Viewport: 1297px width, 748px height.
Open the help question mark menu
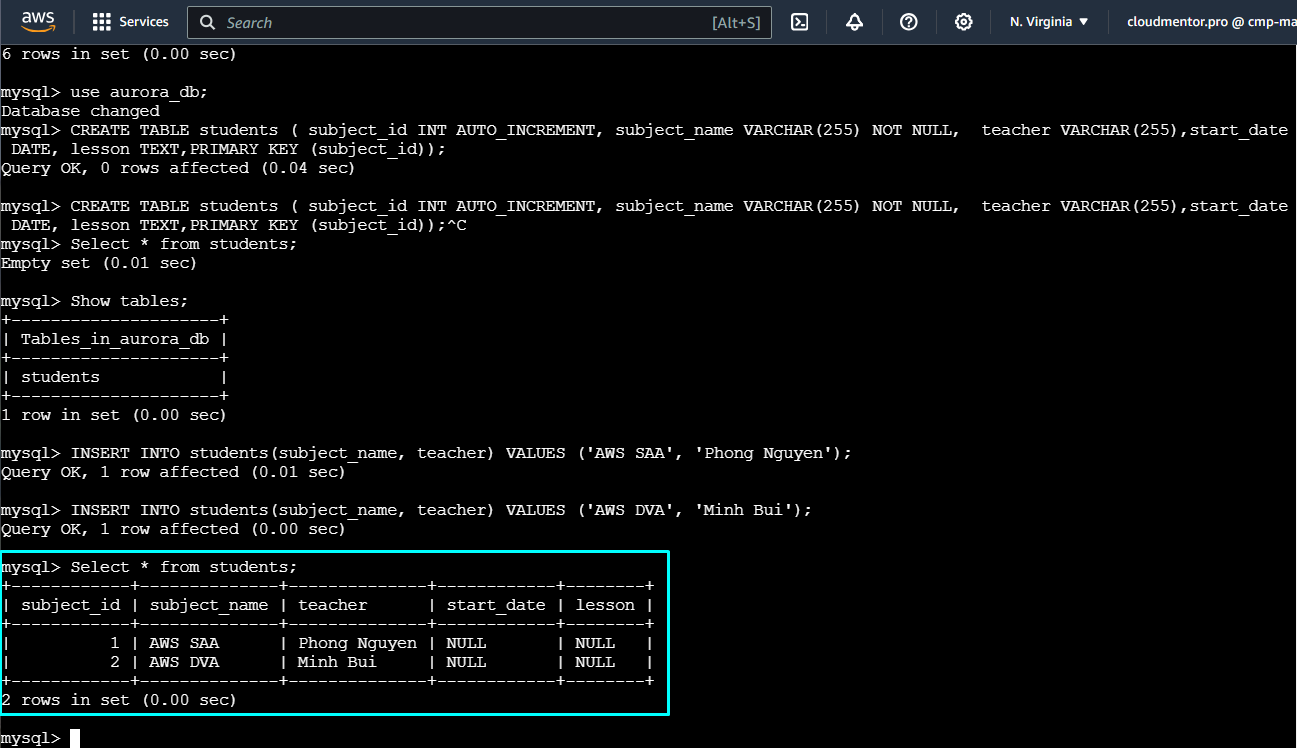coord(908,22)
